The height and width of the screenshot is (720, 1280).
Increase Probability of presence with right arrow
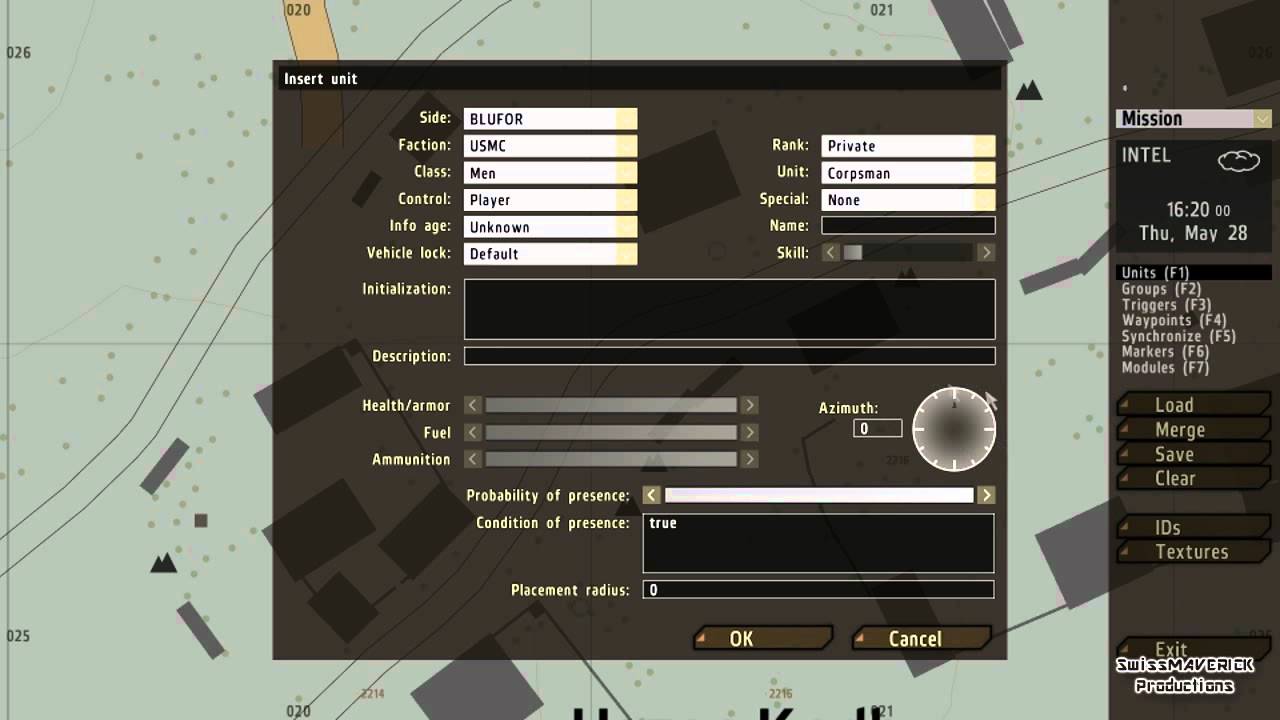point(986,495)
